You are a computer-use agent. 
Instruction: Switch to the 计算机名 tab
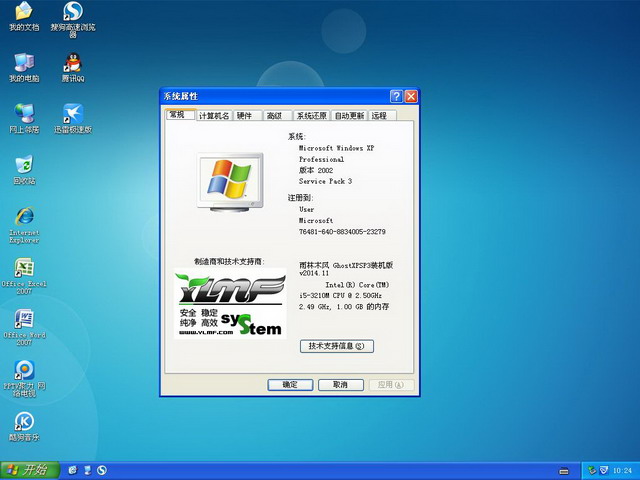coord(214,116)
